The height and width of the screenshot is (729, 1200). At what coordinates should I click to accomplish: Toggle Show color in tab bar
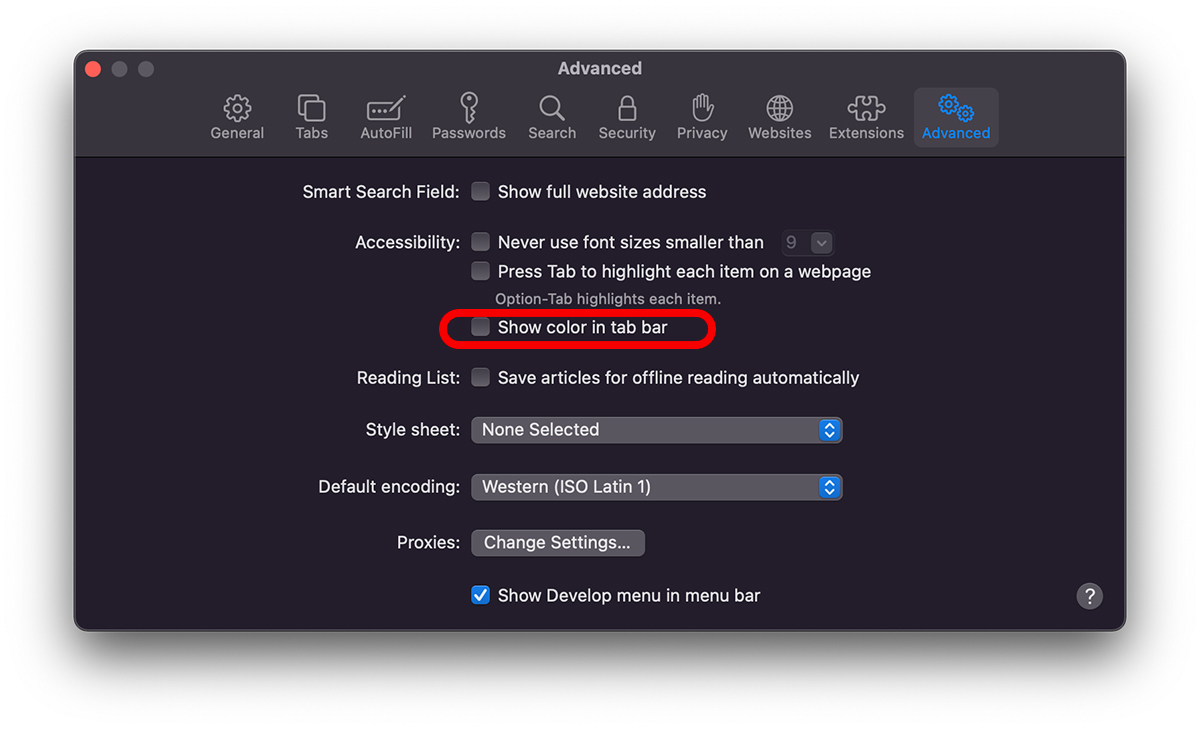coord(481,327)
